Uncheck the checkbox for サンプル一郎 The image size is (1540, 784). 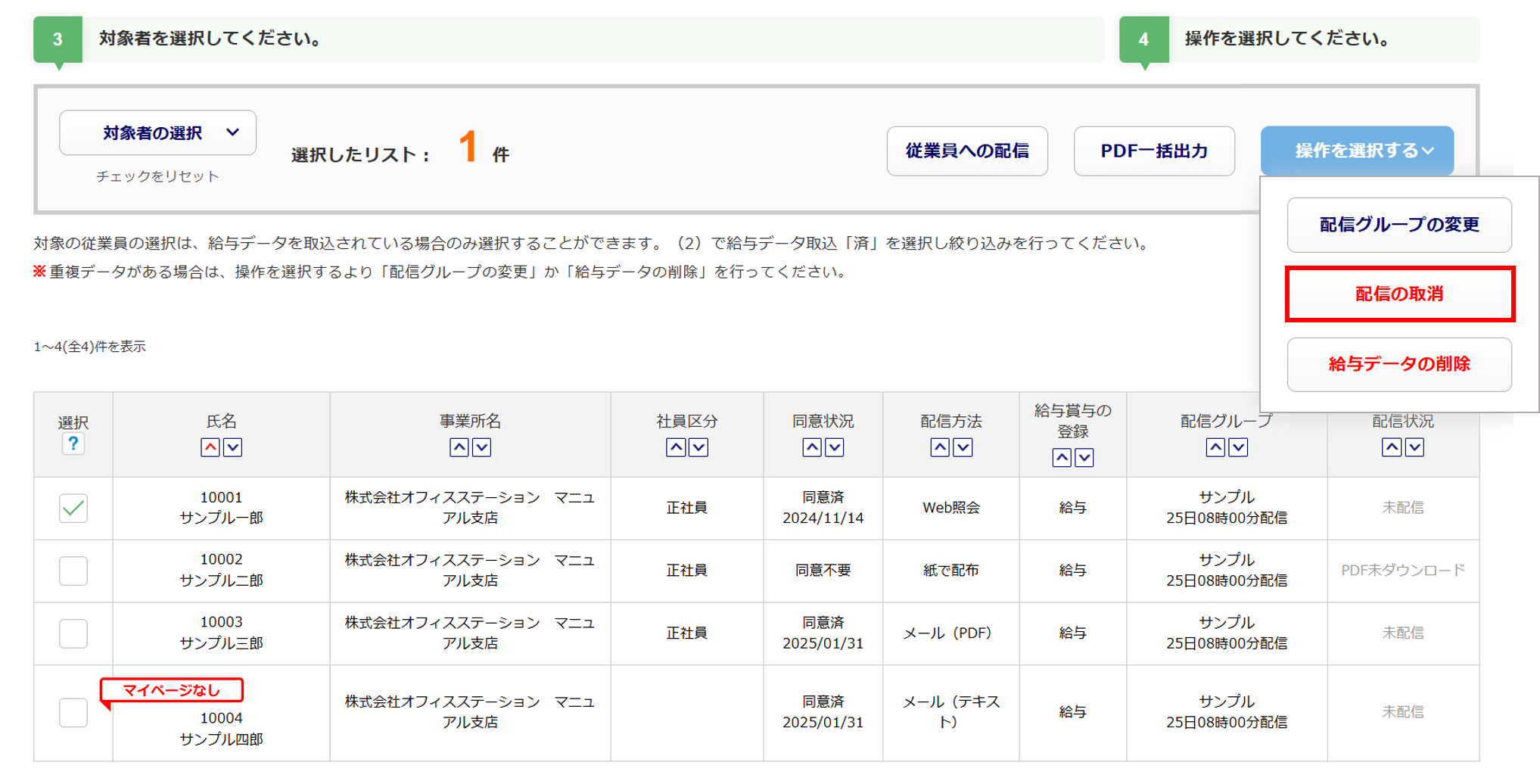coord(73,508)
